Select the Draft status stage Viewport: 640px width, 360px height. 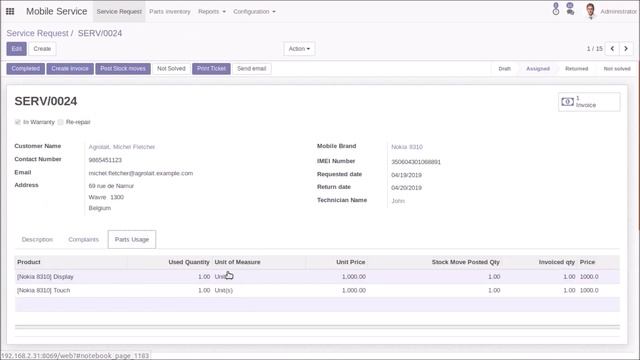pyautogui.click(x=504, y=69)
